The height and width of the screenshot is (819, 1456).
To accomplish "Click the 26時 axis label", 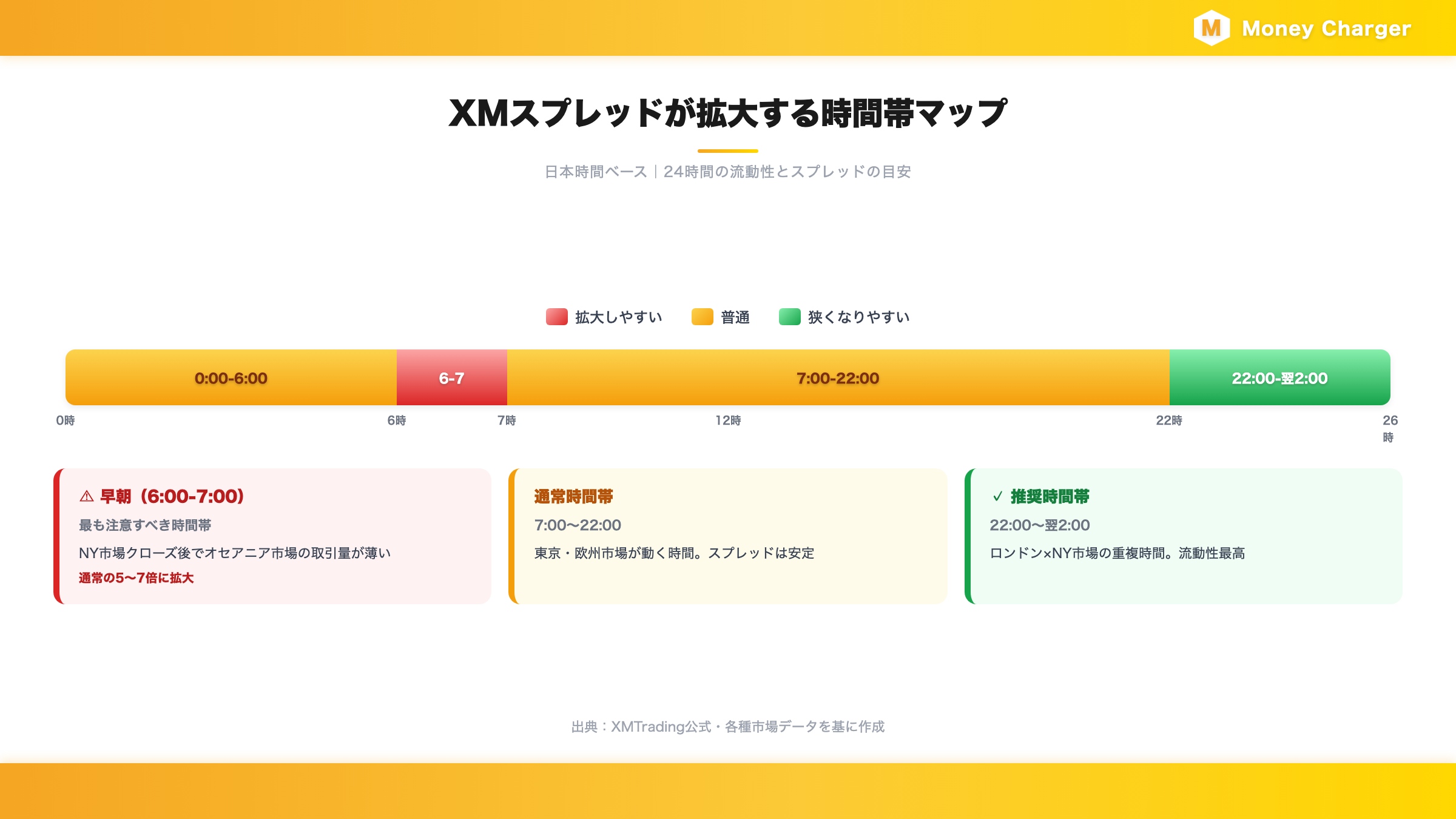I will point(1390,428).
